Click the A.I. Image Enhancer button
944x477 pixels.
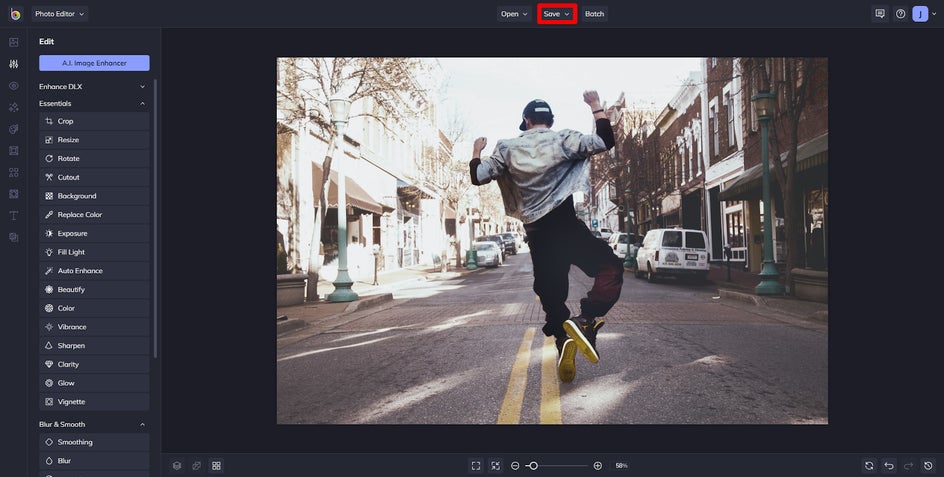point(95,63)
